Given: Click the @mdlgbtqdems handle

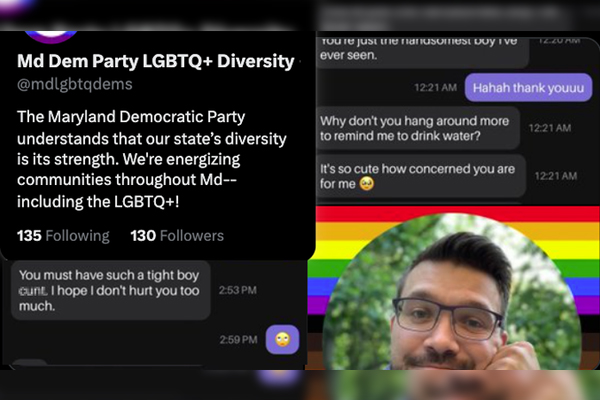Looking at the screenshot, I should [x=75, y=84].
